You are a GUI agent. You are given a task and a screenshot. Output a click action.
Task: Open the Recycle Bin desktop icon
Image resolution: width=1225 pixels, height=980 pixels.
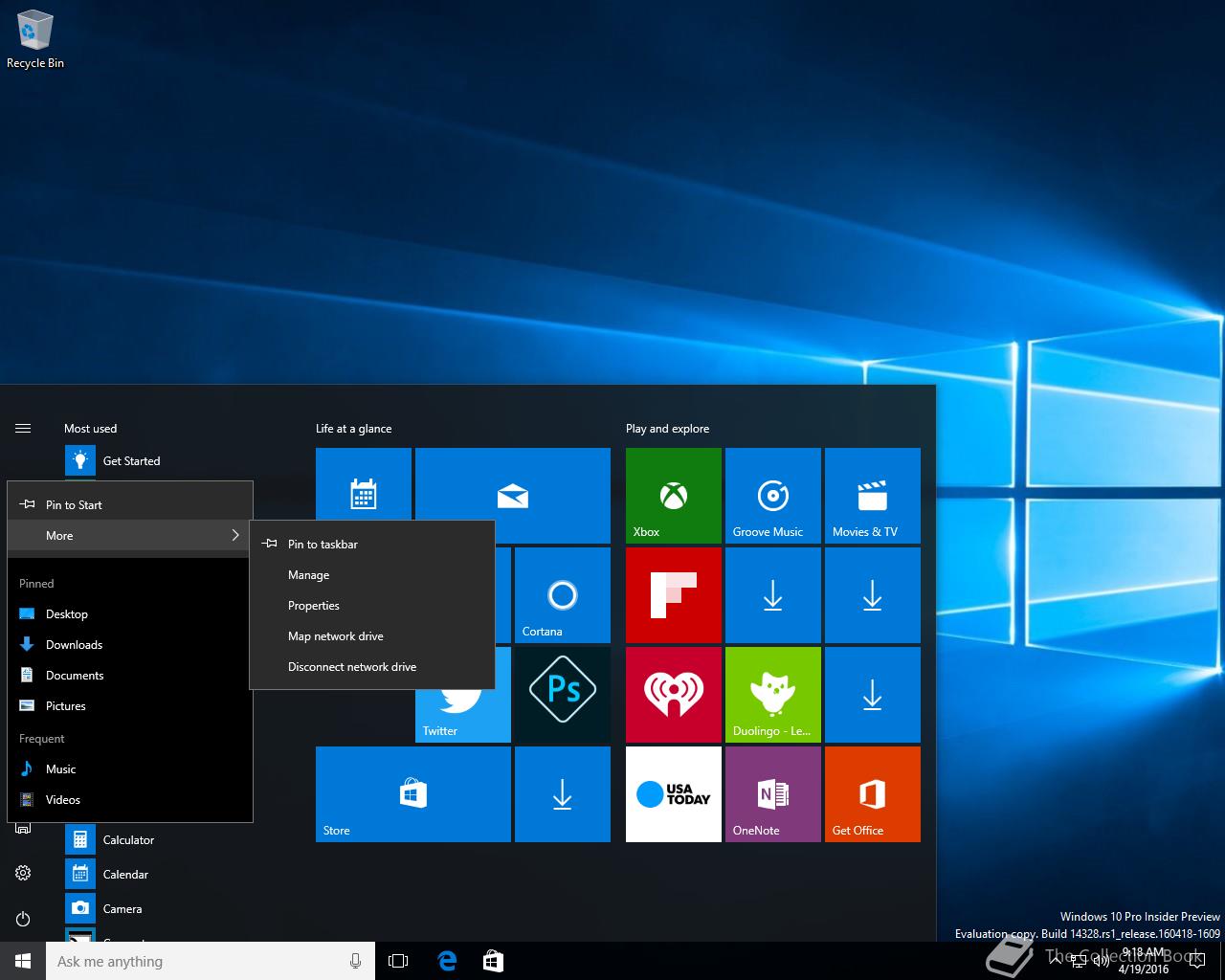[x=35, y=39]
